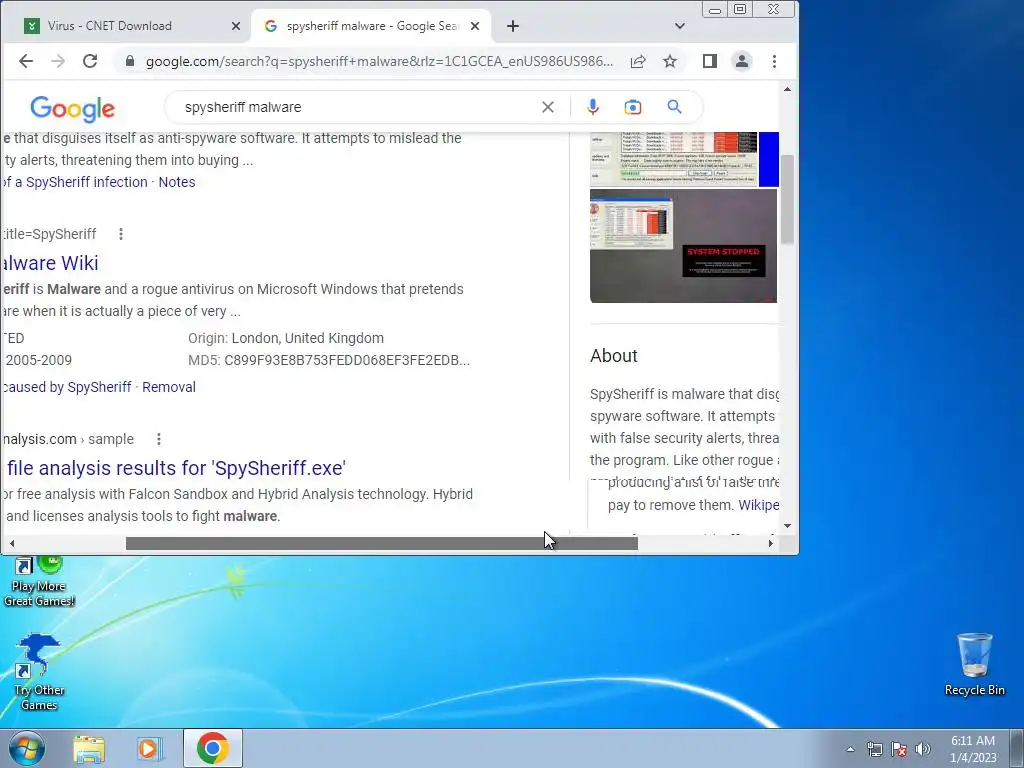Select Play More Great Games shortcut

39,581
